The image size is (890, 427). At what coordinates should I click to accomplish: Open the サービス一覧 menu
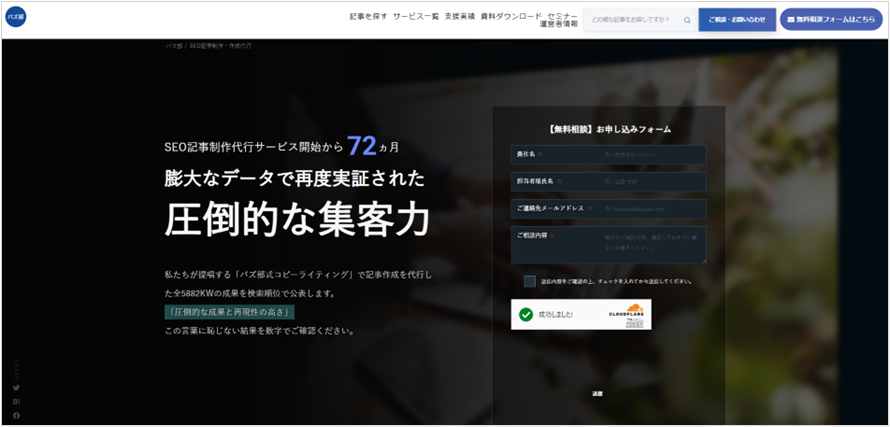pos(416,16)
